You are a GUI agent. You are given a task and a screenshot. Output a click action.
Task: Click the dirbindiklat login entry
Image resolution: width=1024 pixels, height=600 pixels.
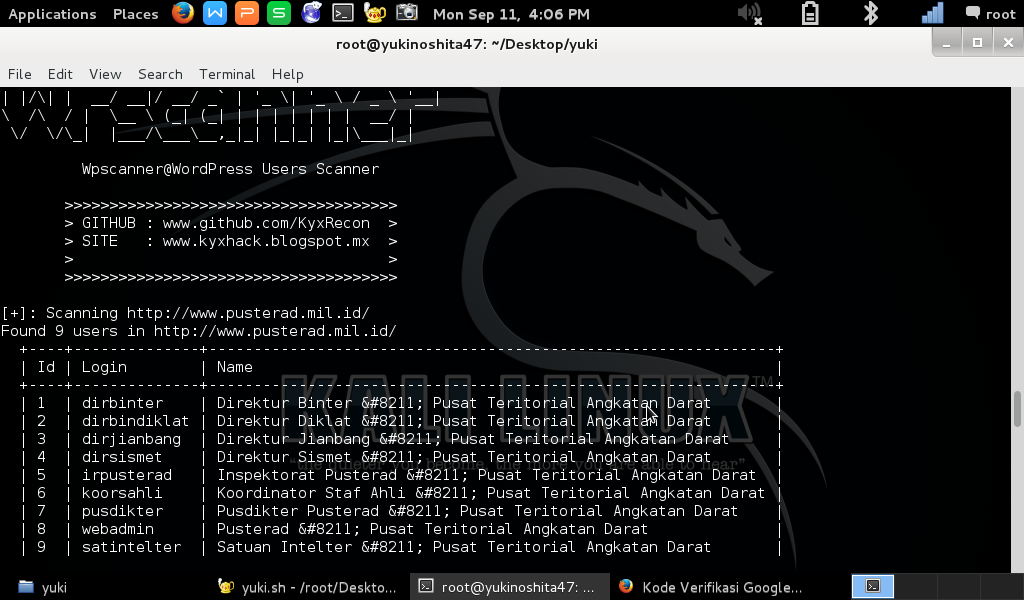[x=135, y=421]
